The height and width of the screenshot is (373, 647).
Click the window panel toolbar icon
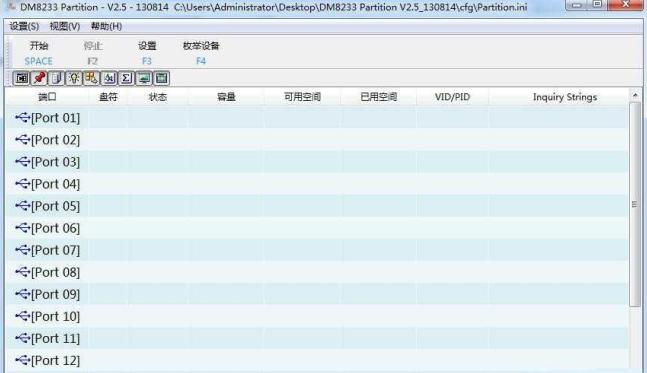click(x=161, y=78)
